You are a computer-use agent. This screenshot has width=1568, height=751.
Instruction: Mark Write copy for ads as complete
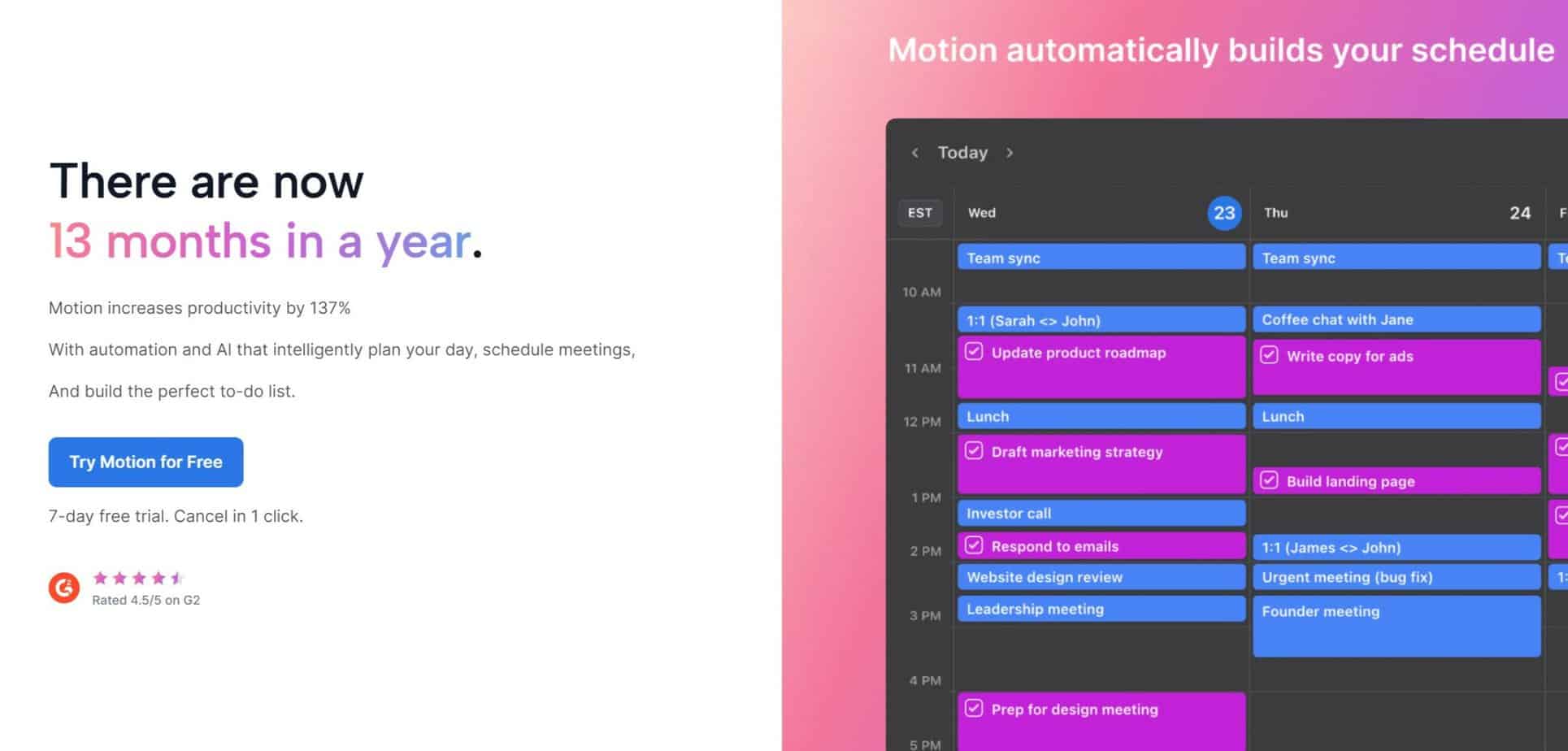coord(1270,355)
